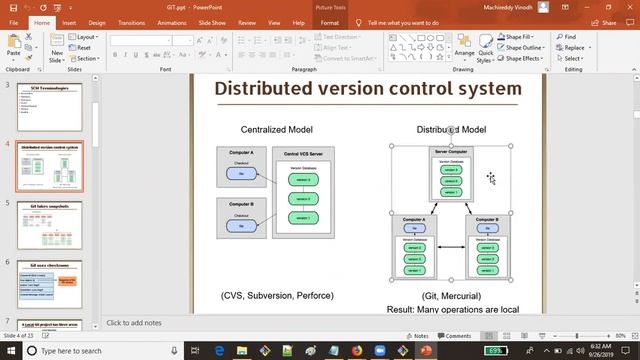Toggle Underline formatting

[x=136, y=55]
